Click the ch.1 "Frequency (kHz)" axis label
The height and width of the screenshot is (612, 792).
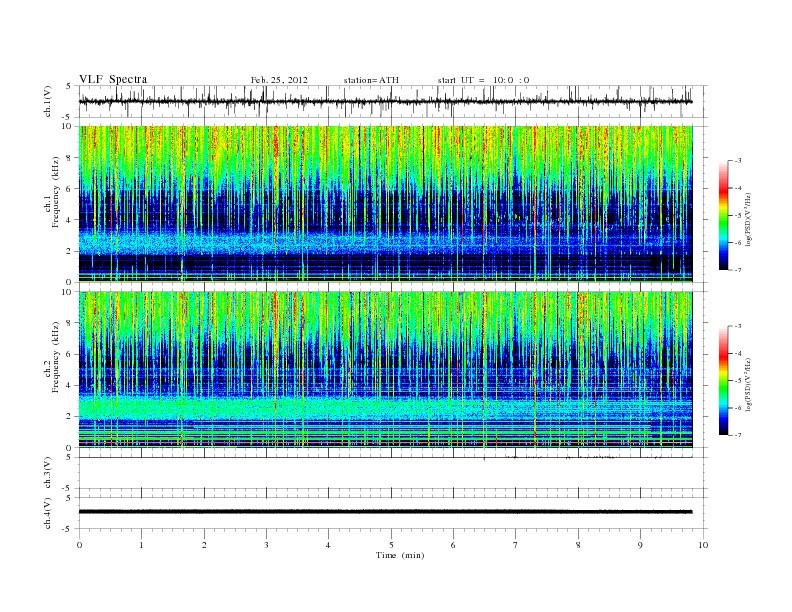(55, 192)
